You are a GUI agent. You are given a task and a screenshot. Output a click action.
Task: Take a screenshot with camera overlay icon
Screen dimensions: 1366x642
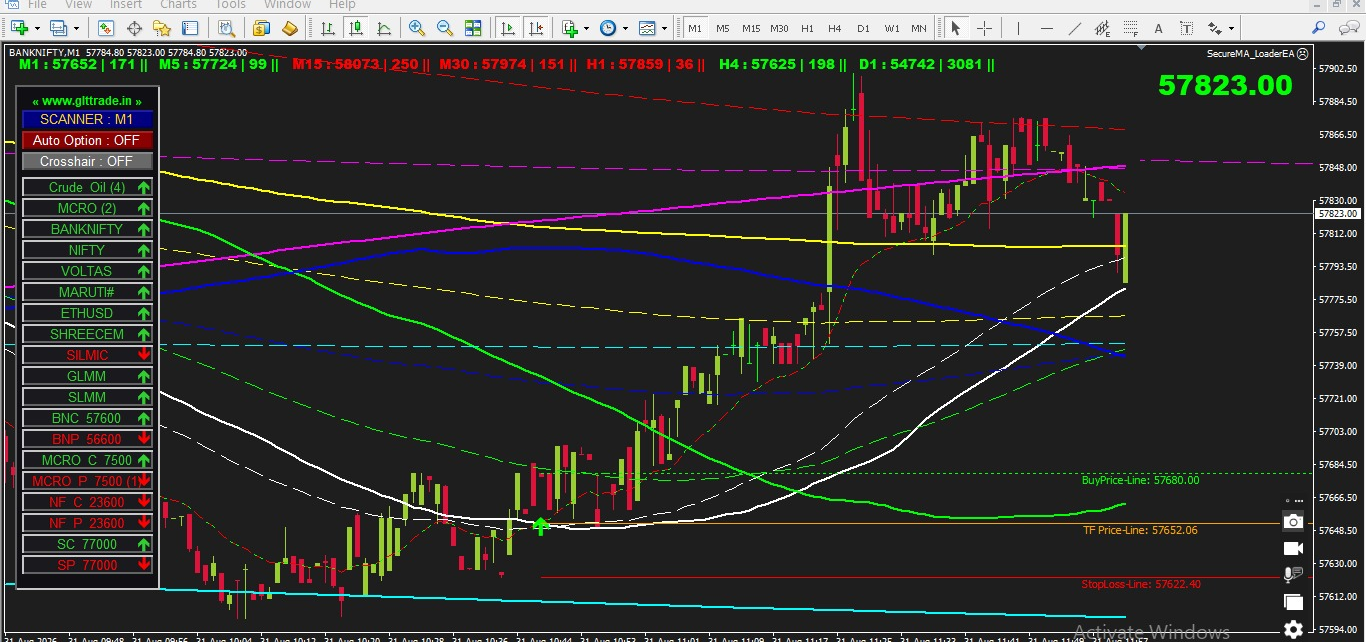pyautogui.click(x=1293, y=521)
